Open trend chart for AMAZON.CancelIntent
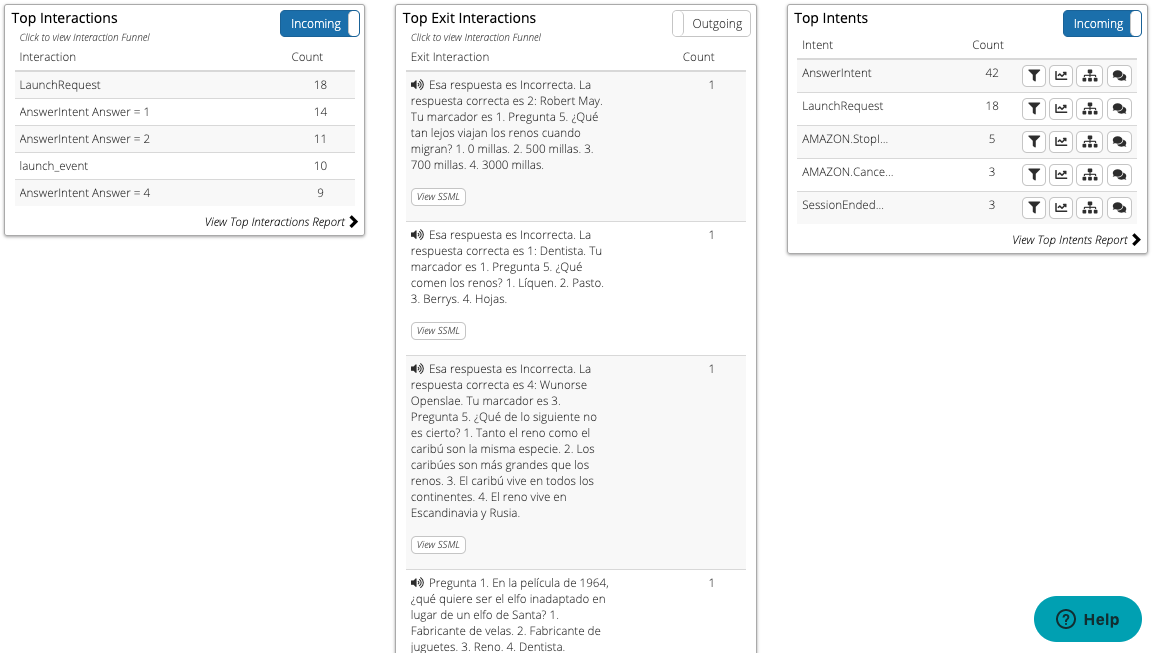 point(1061,174)
